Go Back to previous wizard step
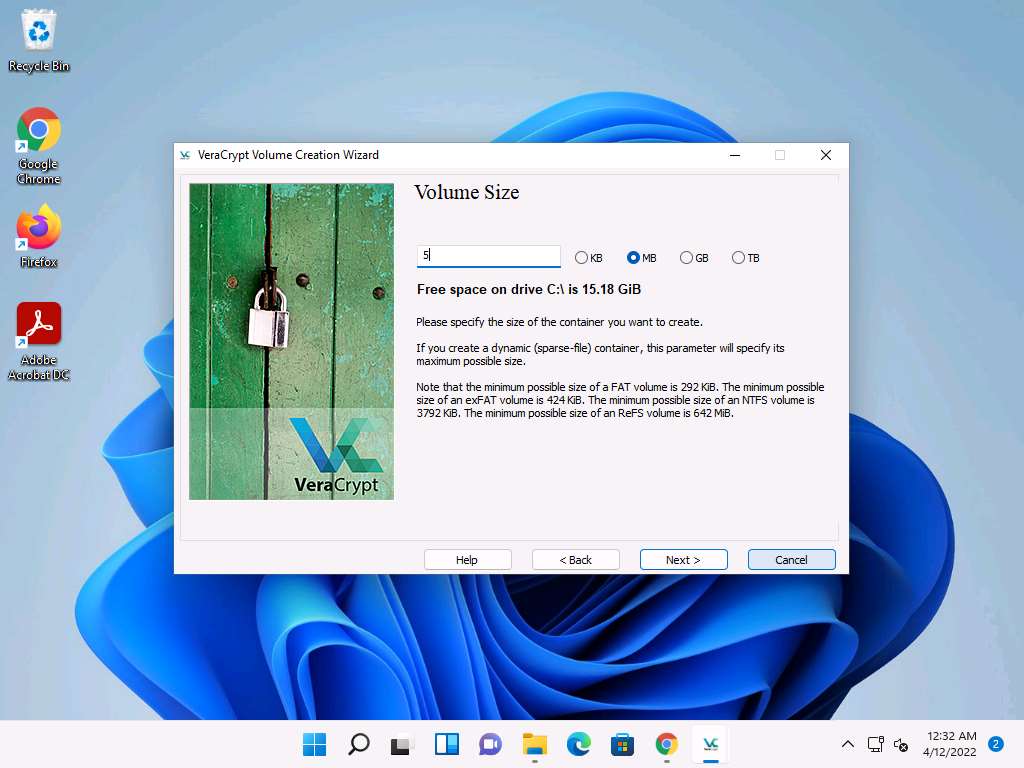The height and width of the screenshot is (768, 1024). [575, 560]
